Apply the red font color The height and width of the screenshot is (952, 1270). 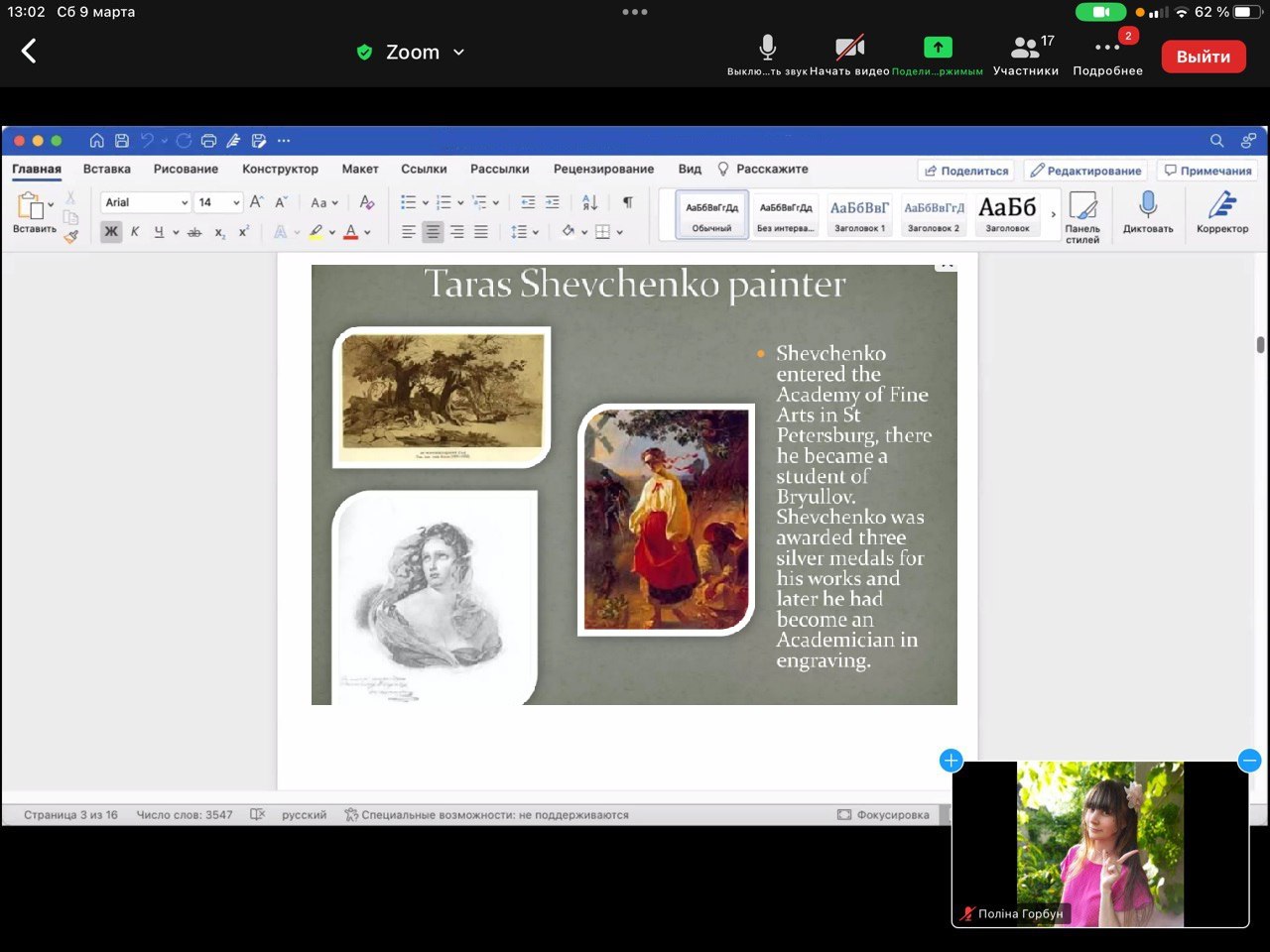click(x=350, y=232)
